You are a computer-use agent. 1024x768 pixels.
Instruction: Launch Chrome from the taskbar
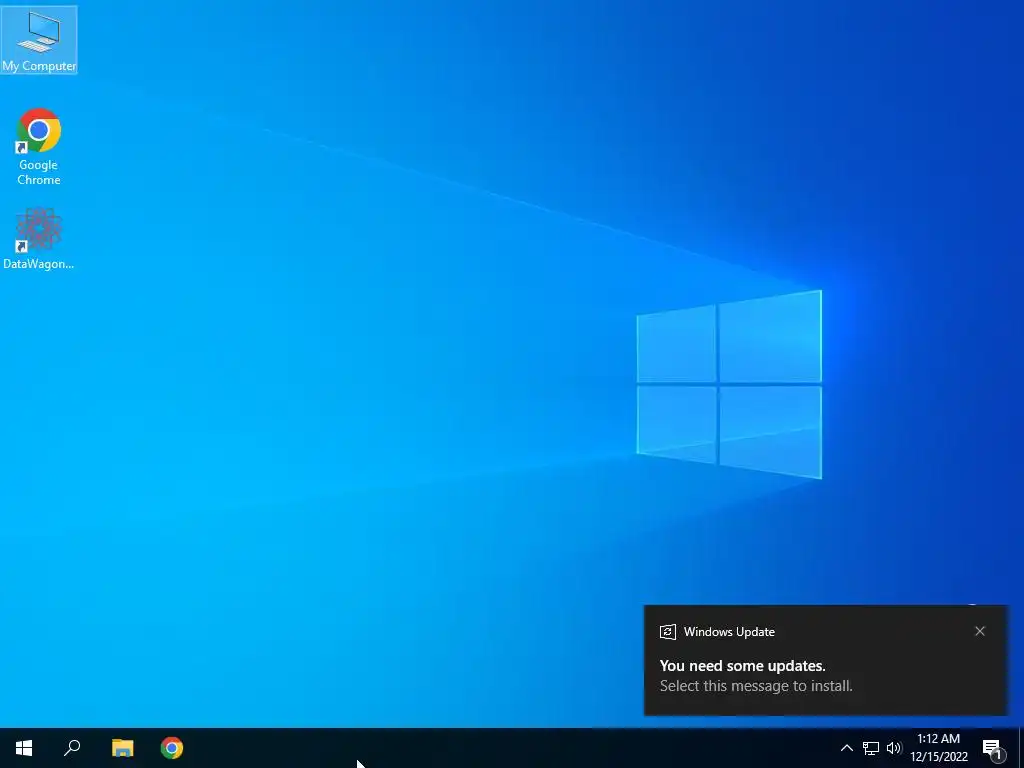172,748
